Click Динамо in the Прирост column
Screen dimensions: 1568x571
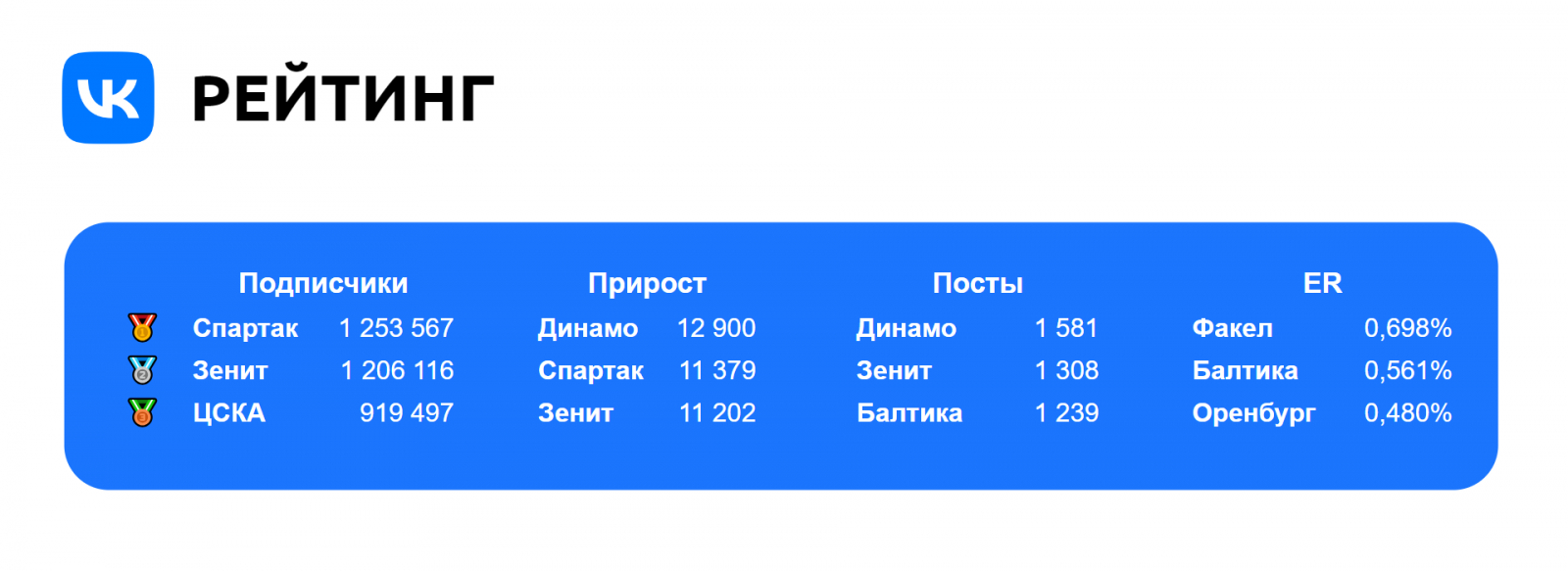tap(588, 328)
